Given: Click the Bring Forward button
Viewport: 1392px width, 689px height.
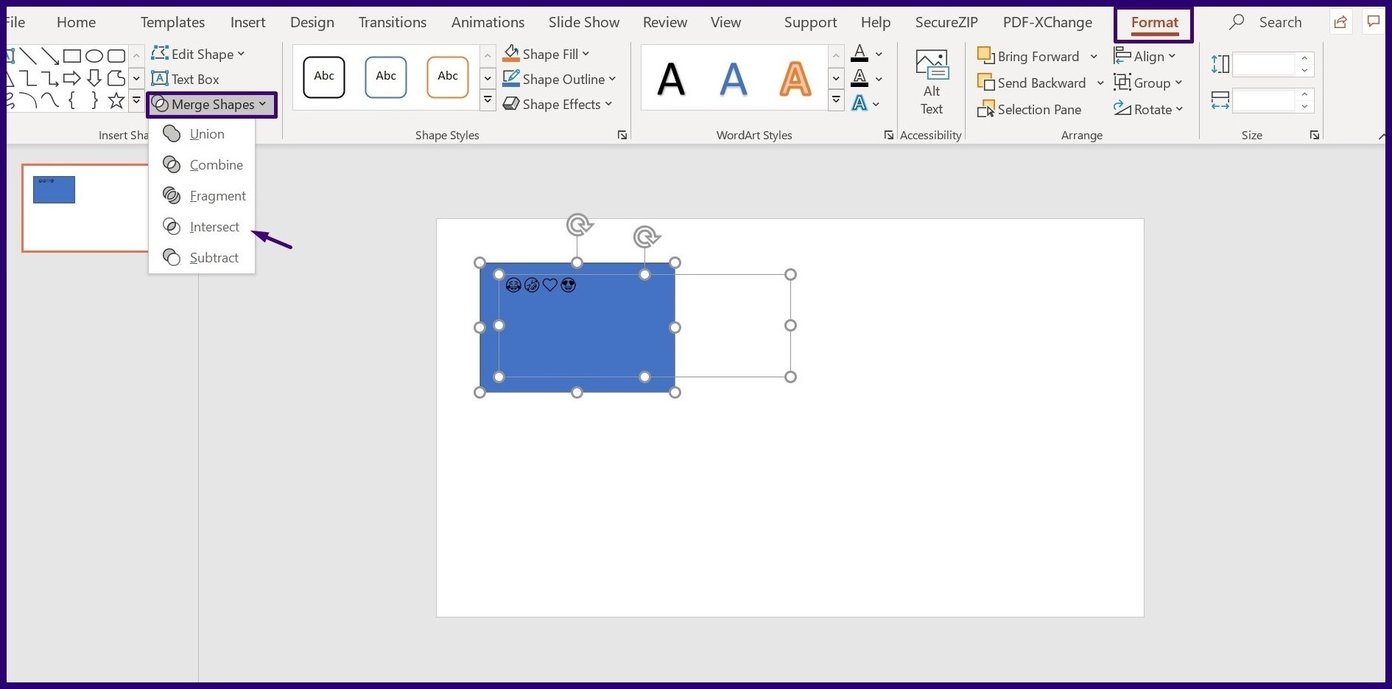Looking at the screenshot, I should [x=1029, y=56].
